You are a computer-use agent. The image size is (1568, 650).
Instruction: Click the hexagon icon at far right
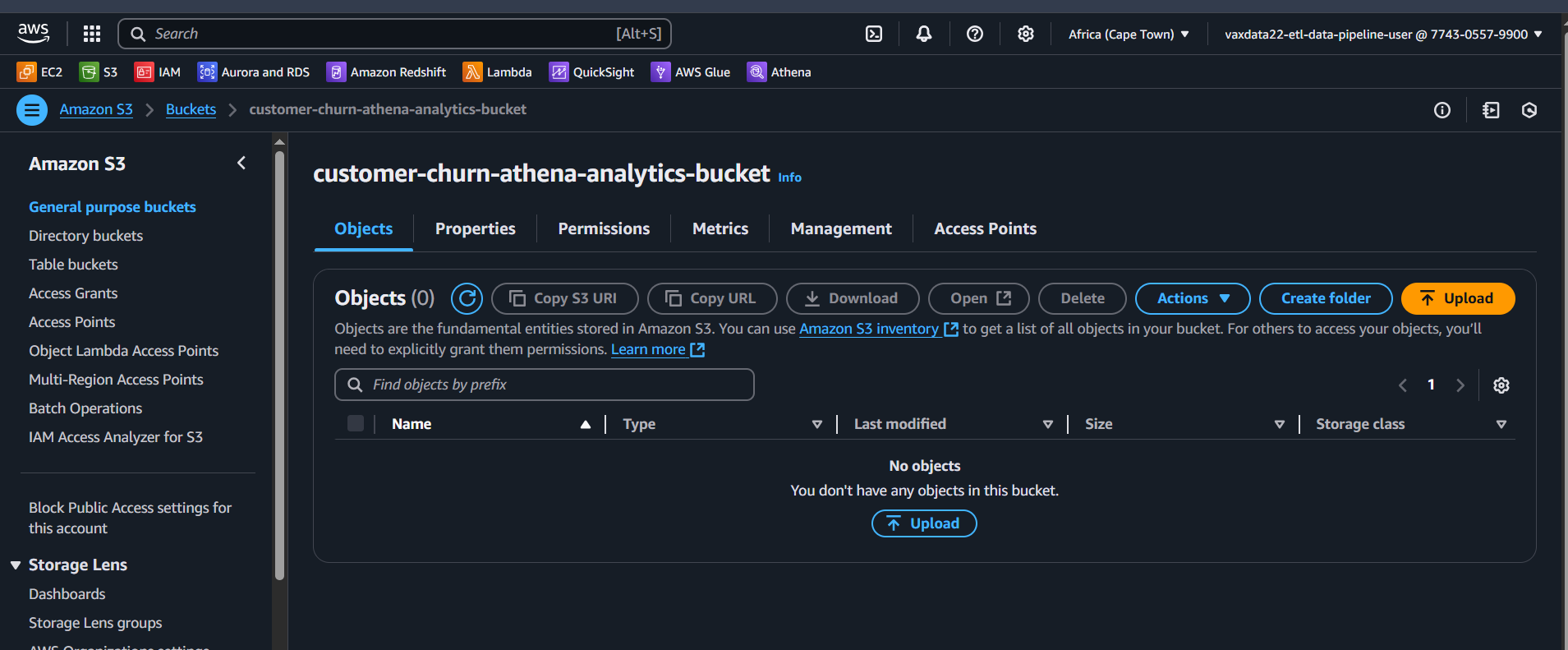click(x=1529, y=110)
